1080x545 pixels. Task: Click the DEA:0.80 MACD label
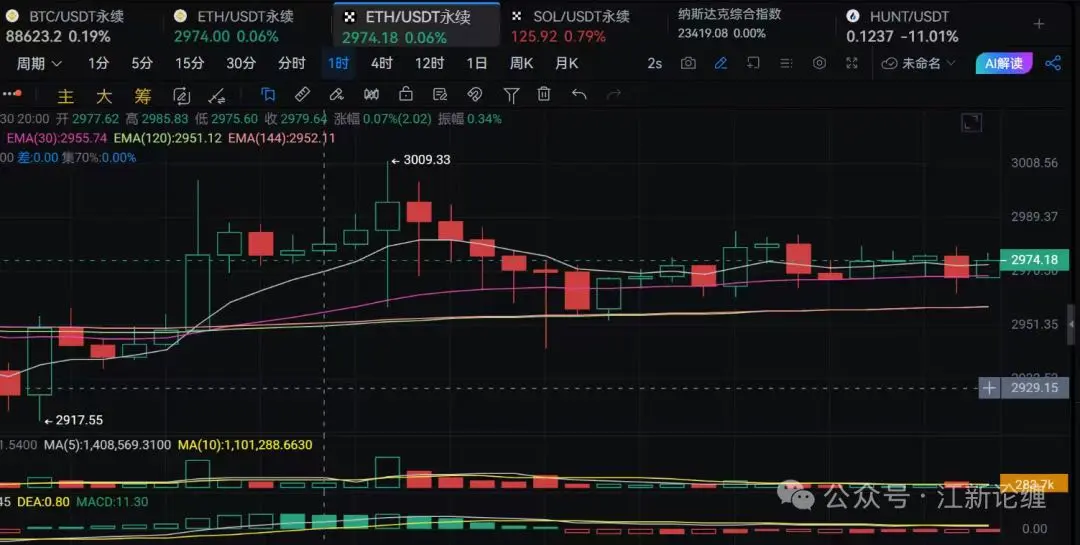43,502
